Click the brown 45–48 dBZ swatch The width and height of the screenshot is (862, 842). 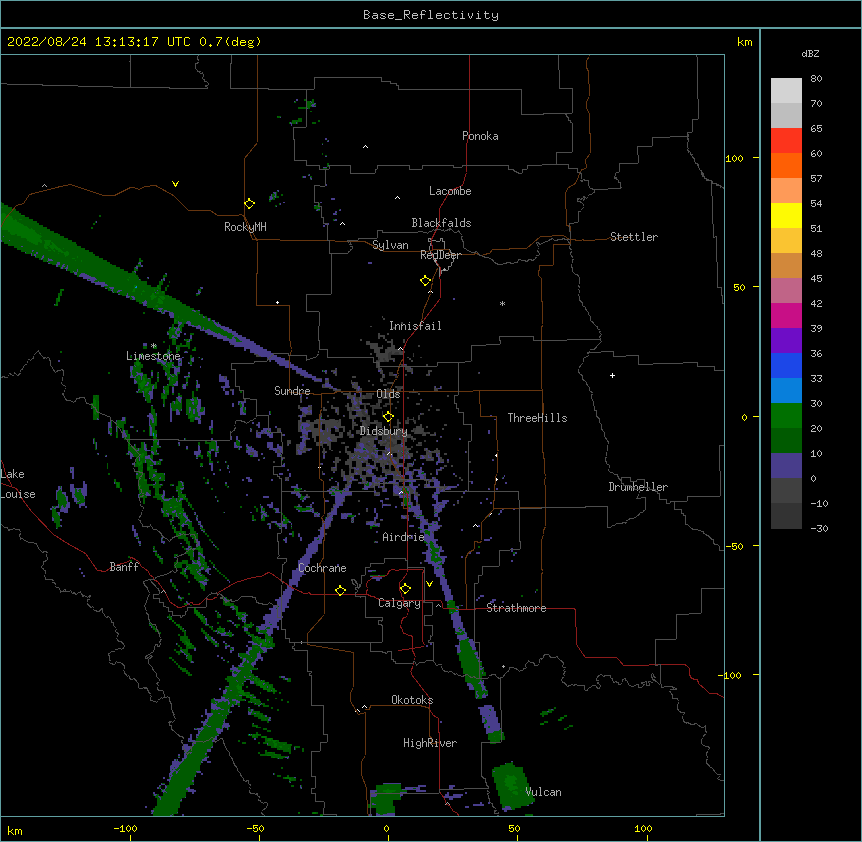(x=786, y=265)
